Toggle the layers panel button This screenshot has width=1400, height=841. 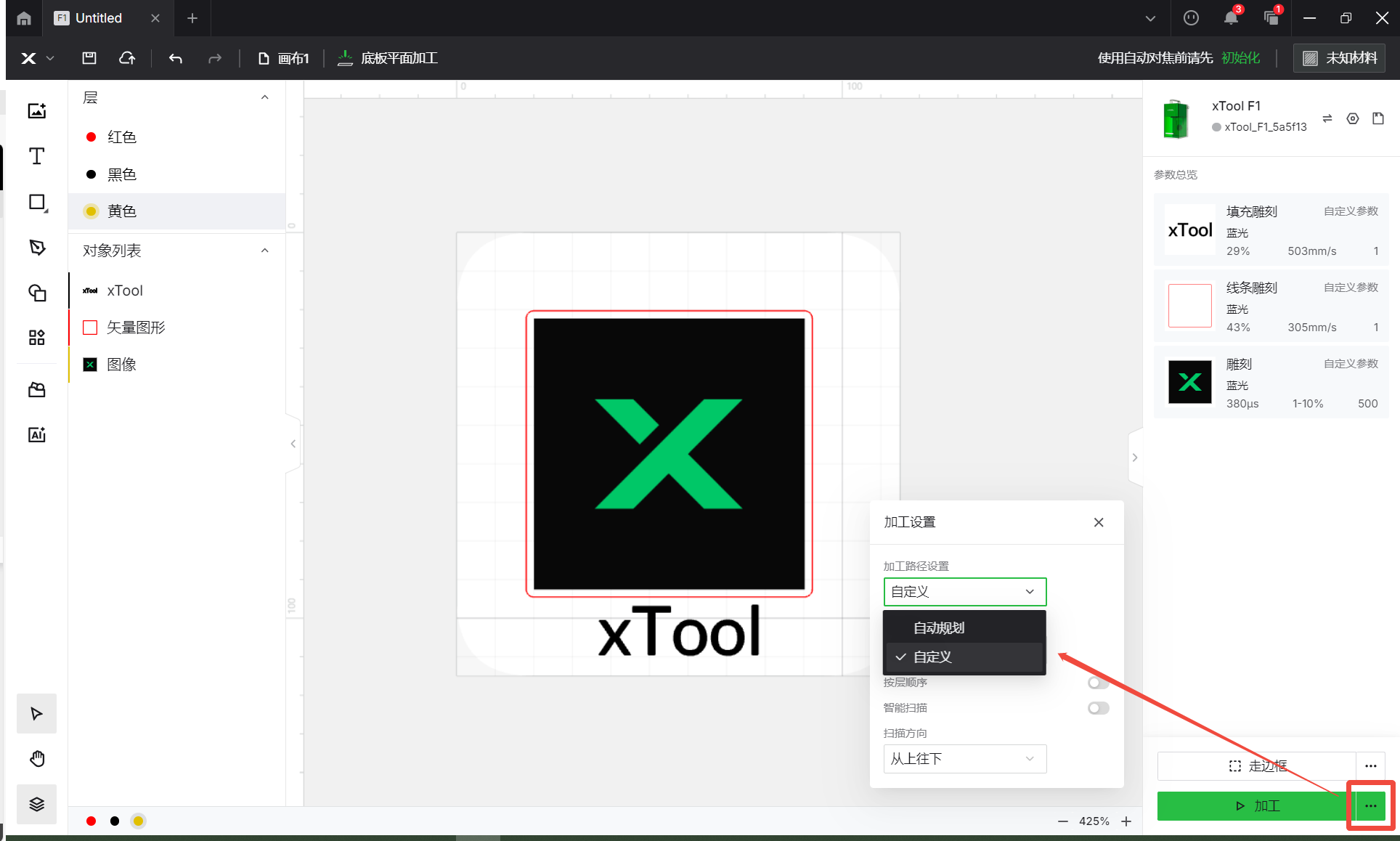click(x=37, y=804)
